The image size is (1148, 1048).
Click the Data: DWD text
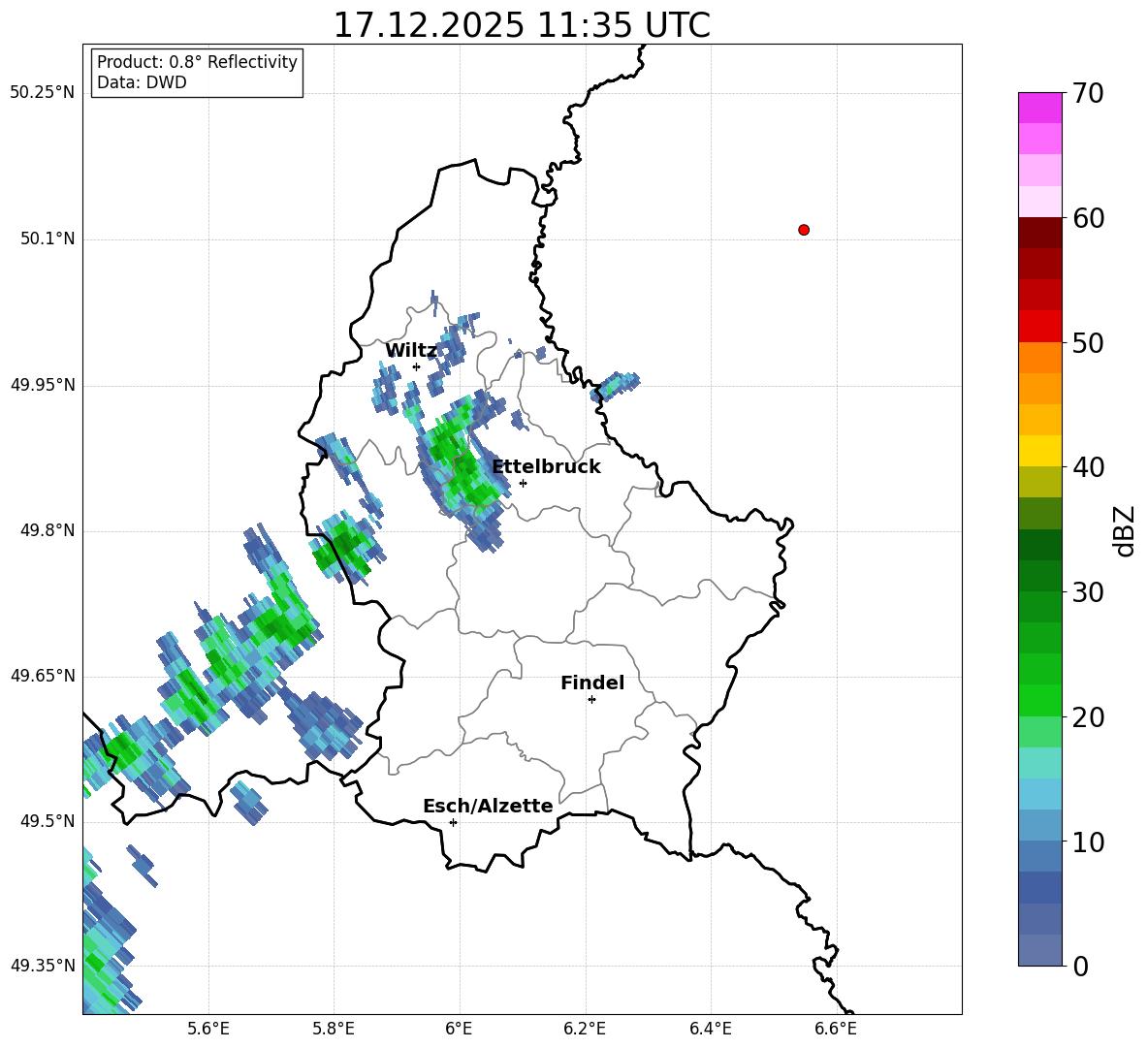(x=142, y=82)
